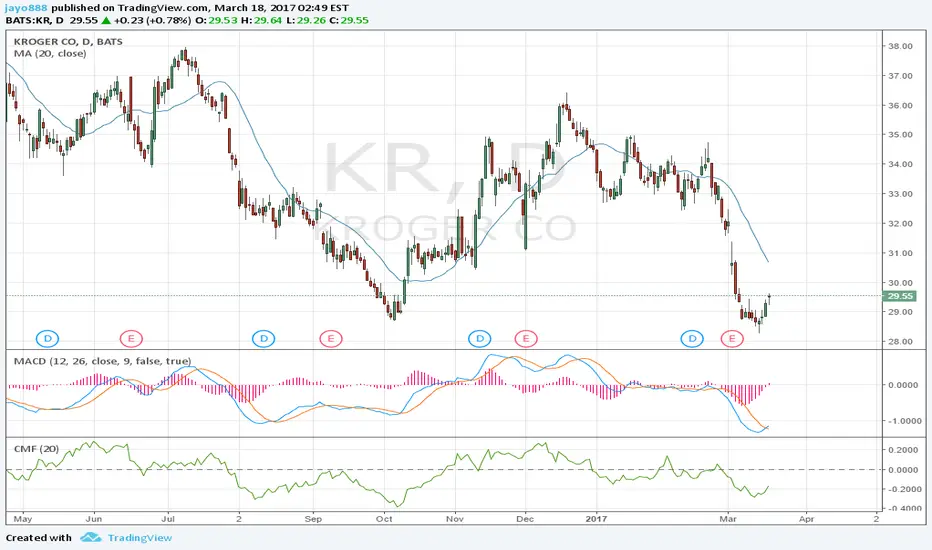Click the 0.2000 CMF axis label
Image resolution: width=932 pixels, height=550 pixels.
903,450
